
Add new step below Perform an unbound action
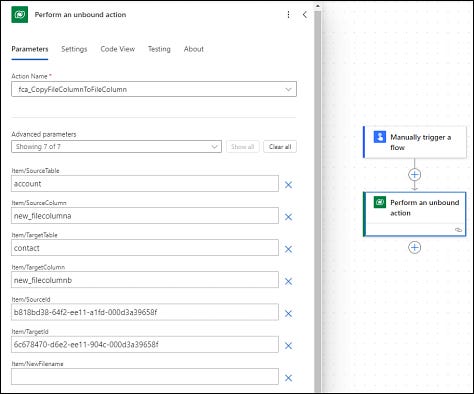point(414,247)
